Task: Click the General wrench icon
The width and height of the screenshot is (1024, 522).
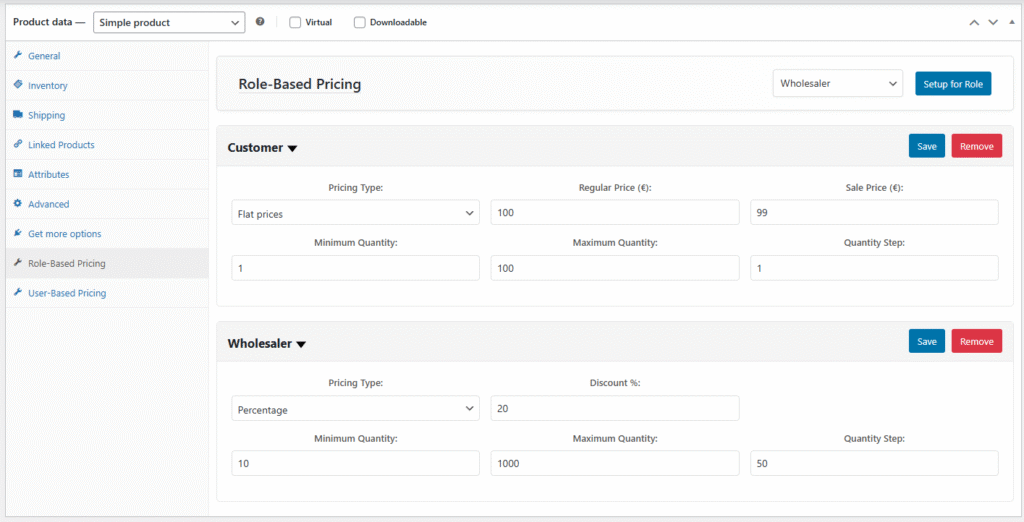Action: pos(18,56)
